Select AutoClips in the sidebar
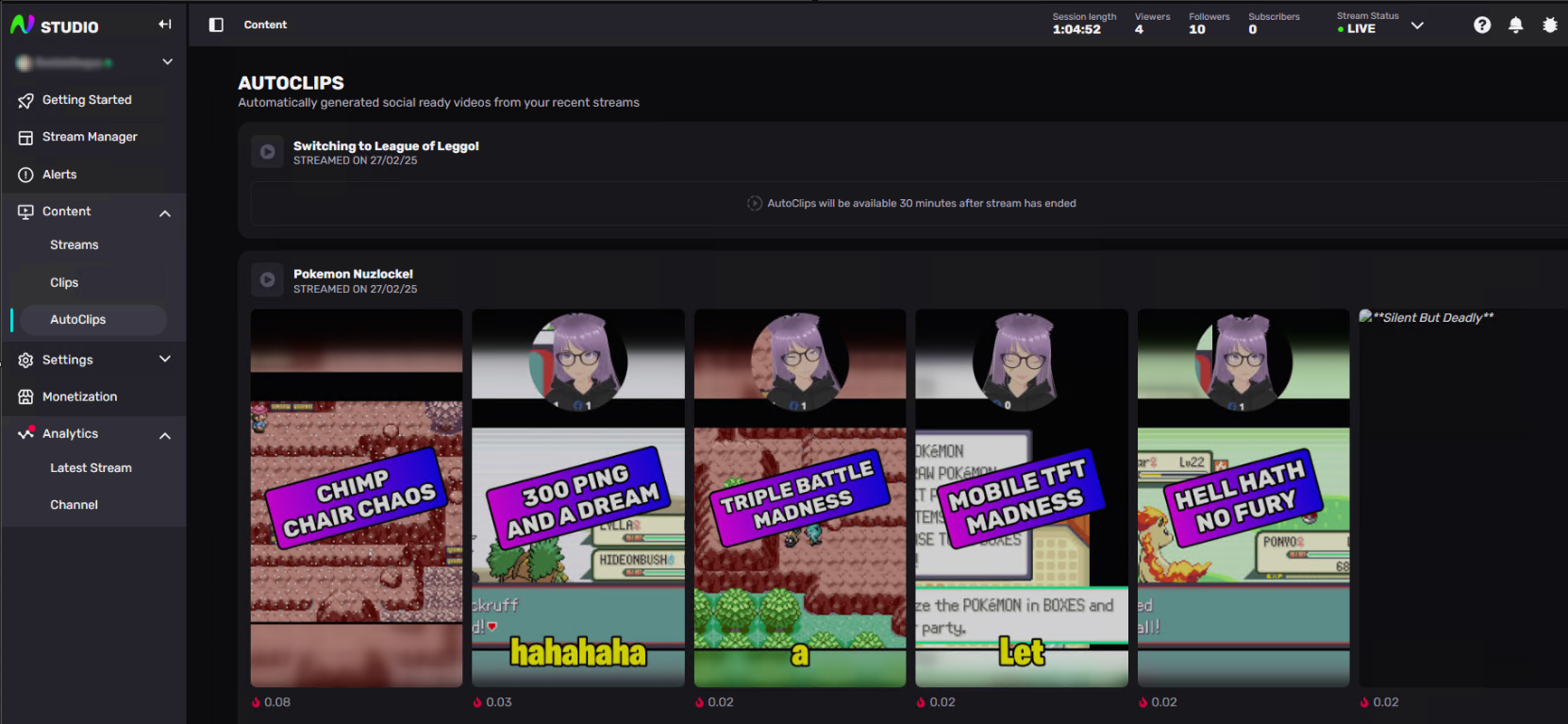This screenshot has width=1568, height=724. tap(93, 320)
